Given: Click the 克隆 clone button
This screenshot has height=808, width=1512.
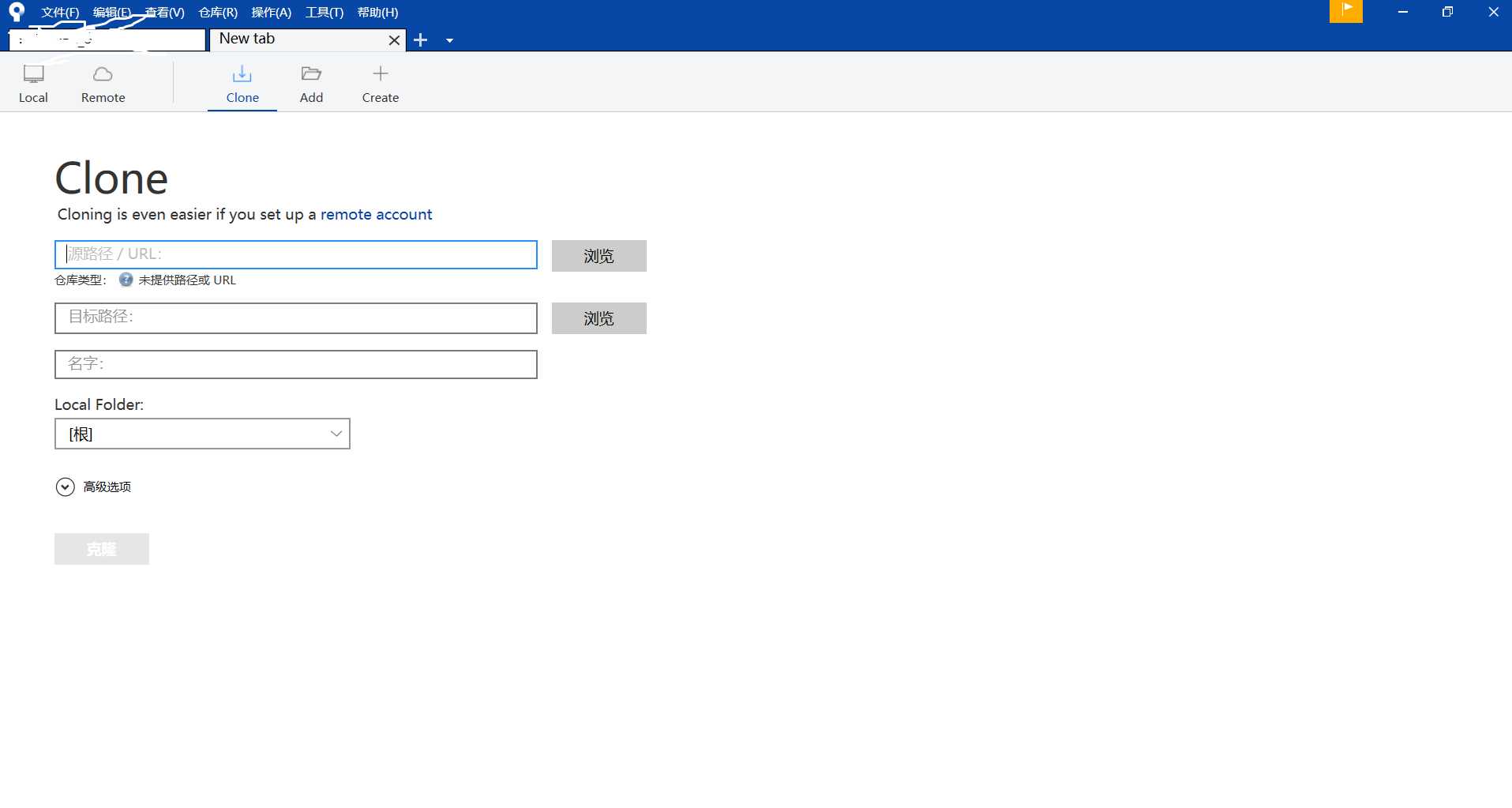Looking at the screenshot, I should (x=102, y=549).
